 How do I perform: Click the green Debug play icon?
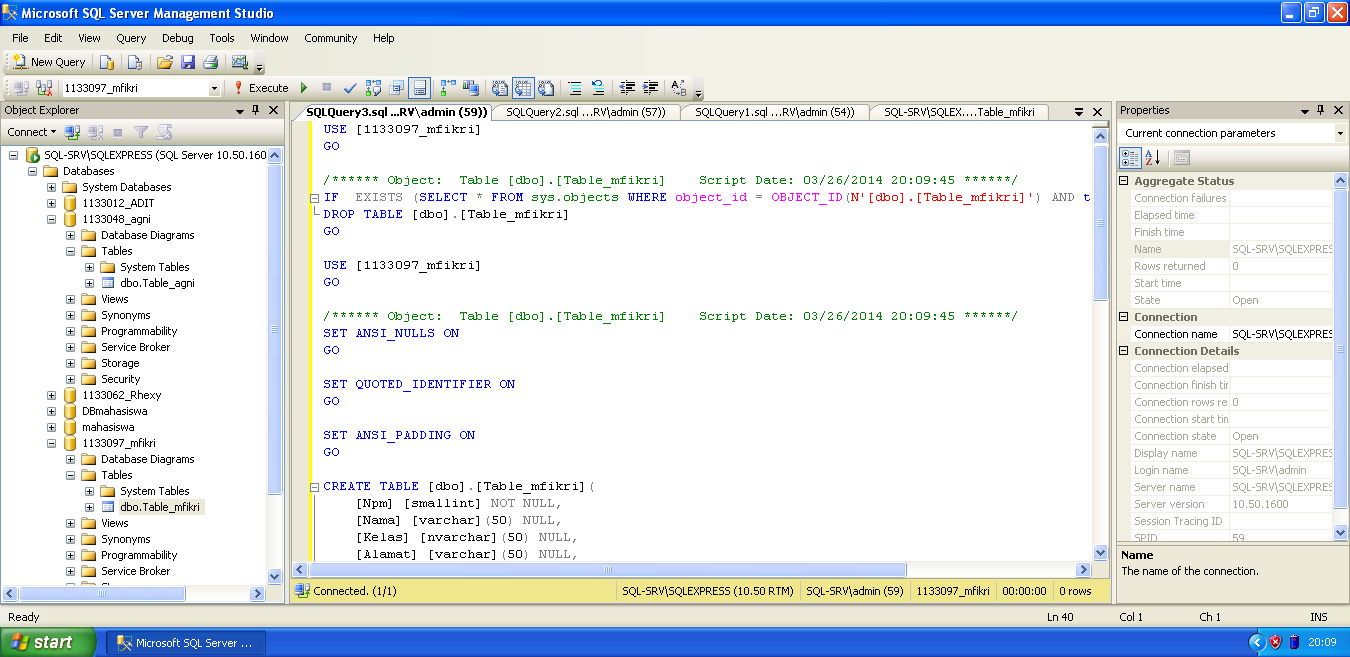304,88
